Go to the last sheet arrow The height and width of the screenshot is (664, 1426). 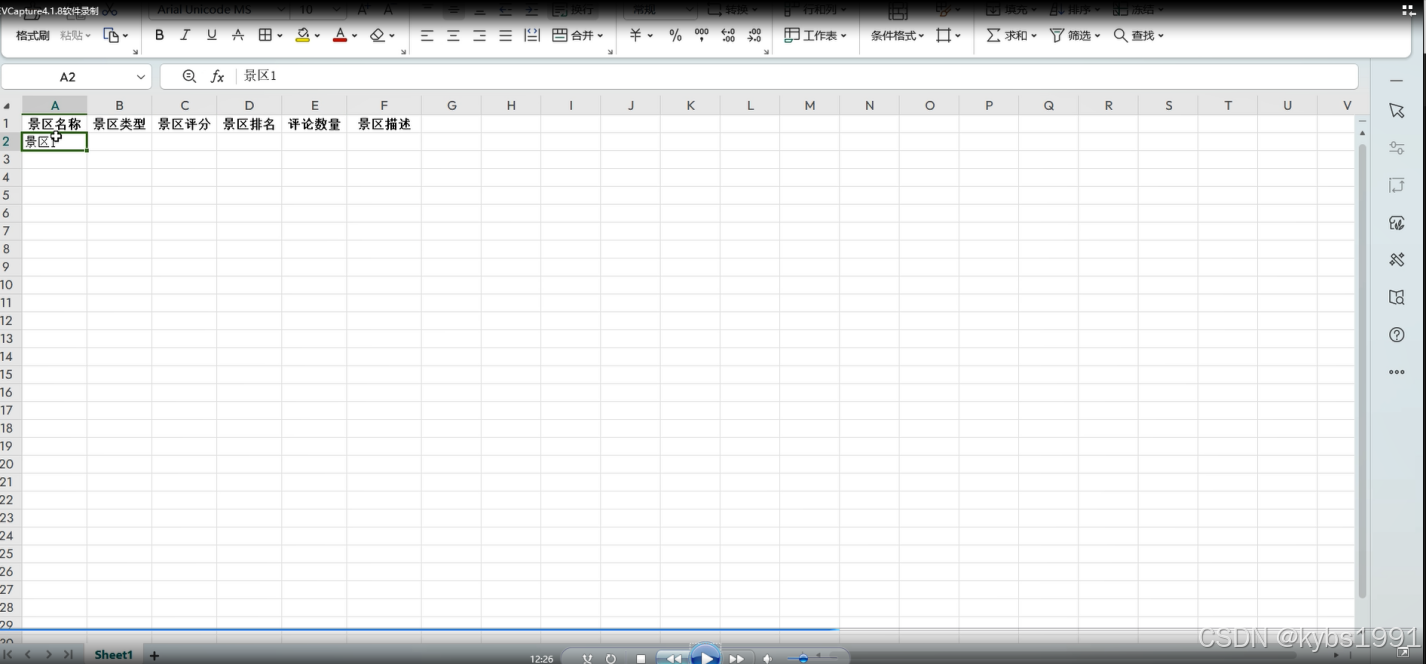[x=68, y=655]
